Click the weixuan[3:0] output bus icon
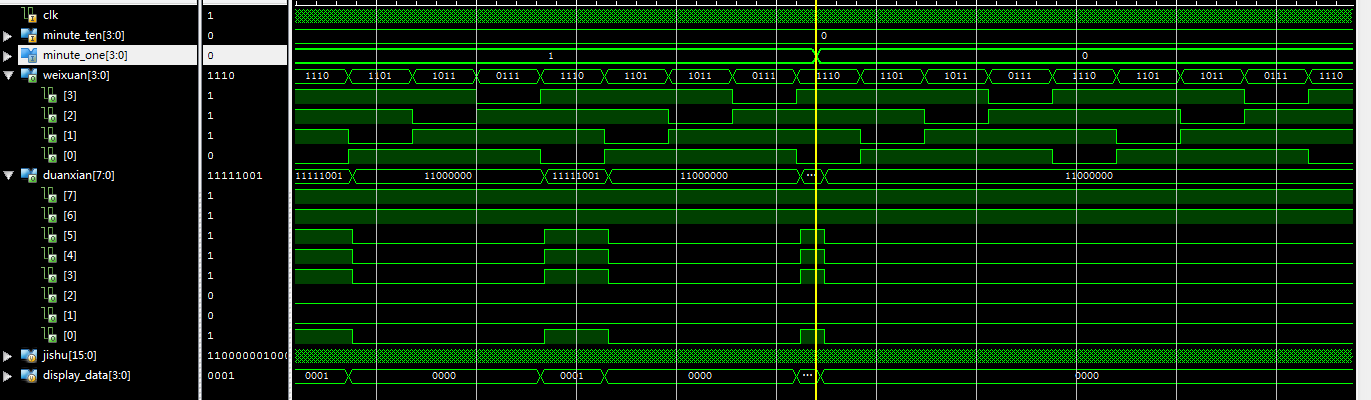 pos(29,75)
